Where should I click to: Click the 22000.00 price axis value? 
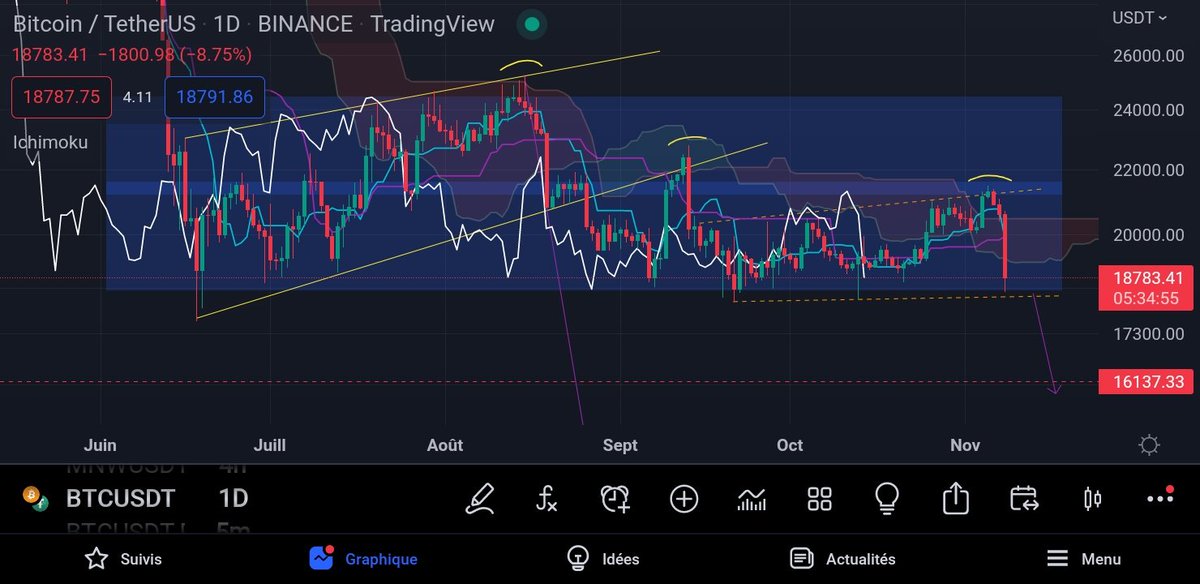coord(1147,170)
